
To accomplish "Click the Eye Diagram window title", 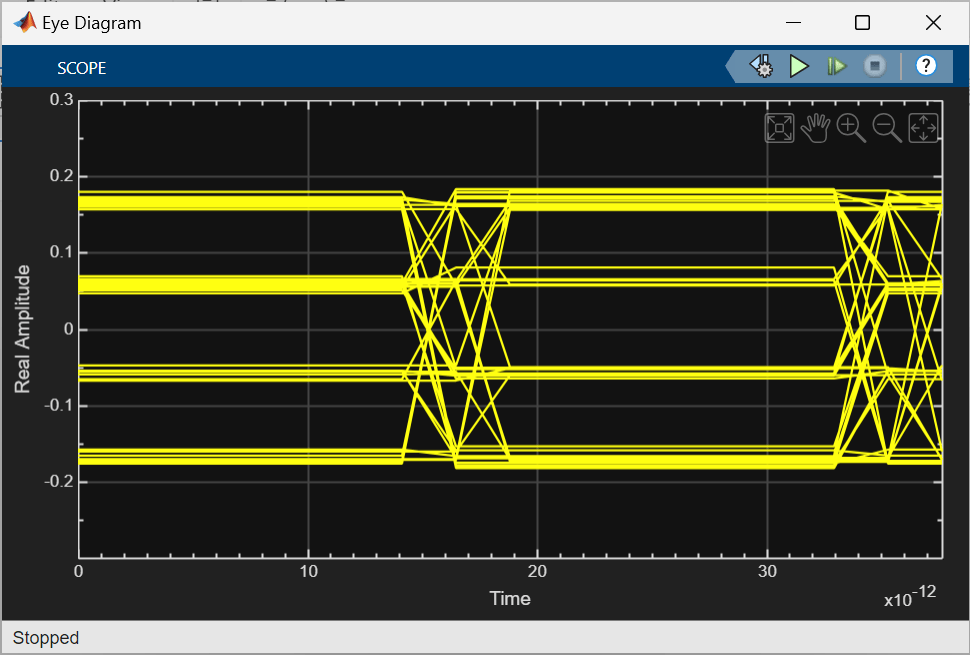I will (x=92, y=22).
